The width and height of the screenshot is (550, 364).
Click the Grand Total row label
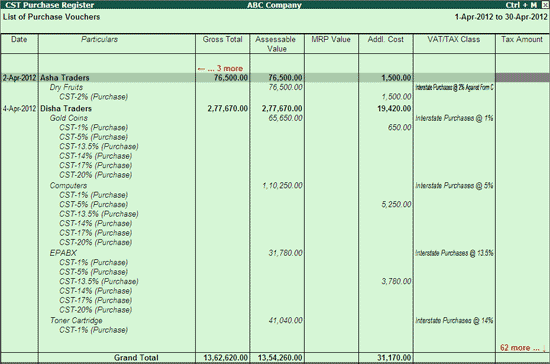[136, 358]
